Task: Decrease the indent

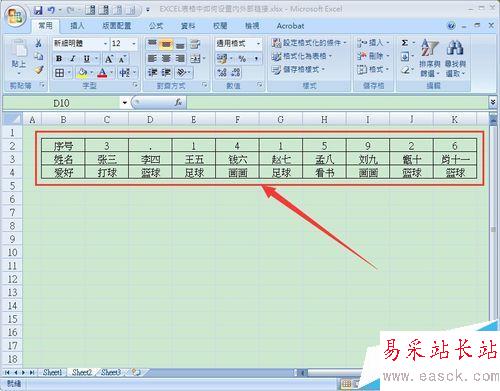Action: tap(152, 72)
